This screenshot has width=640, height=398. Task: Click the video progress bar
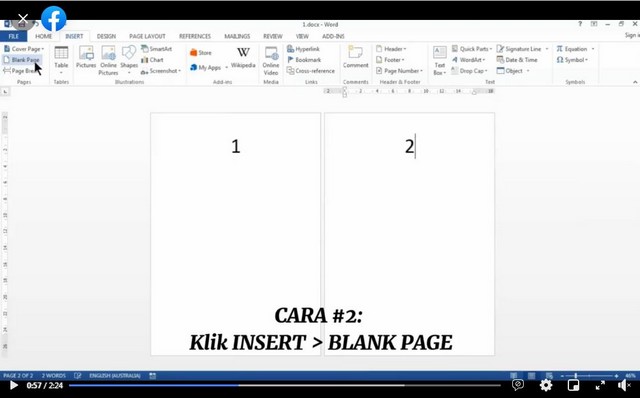coord(284,385)
